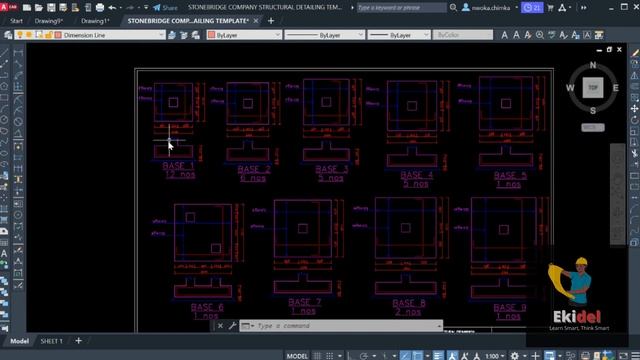The image size is (640, 360).
Task: Open the Dimension Line layer dropdown
Action: (x=161, y=35)
